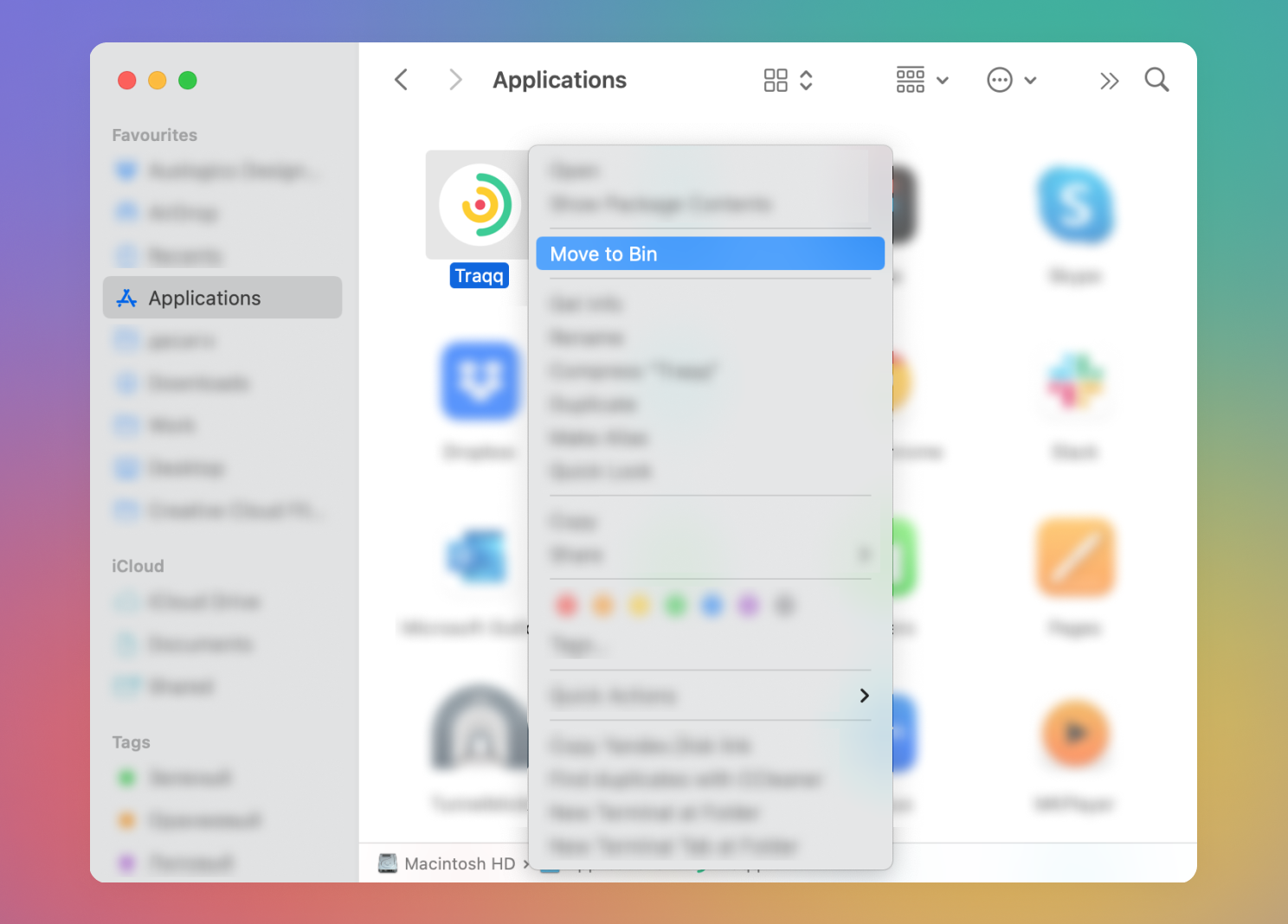Image resolution: width=1288 pixels, height=924 pixels.
Task: Click the iCloud section header
Action: [x=138, y=566]
